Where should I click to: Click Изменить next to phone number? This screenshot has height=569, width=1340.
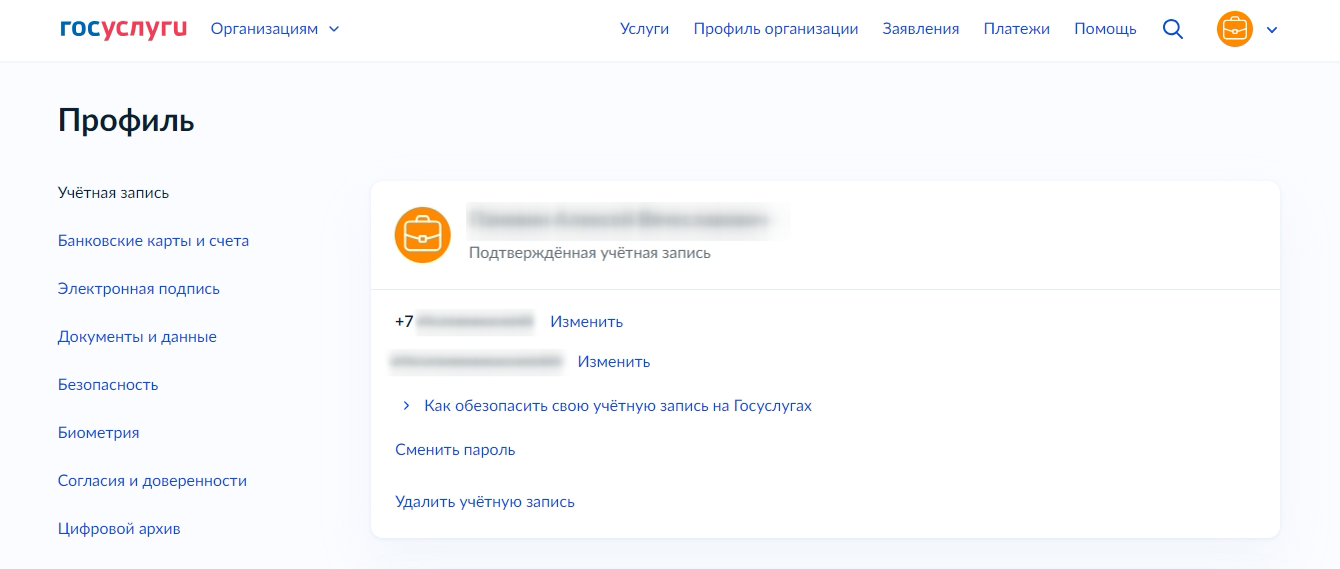[586, 322]
